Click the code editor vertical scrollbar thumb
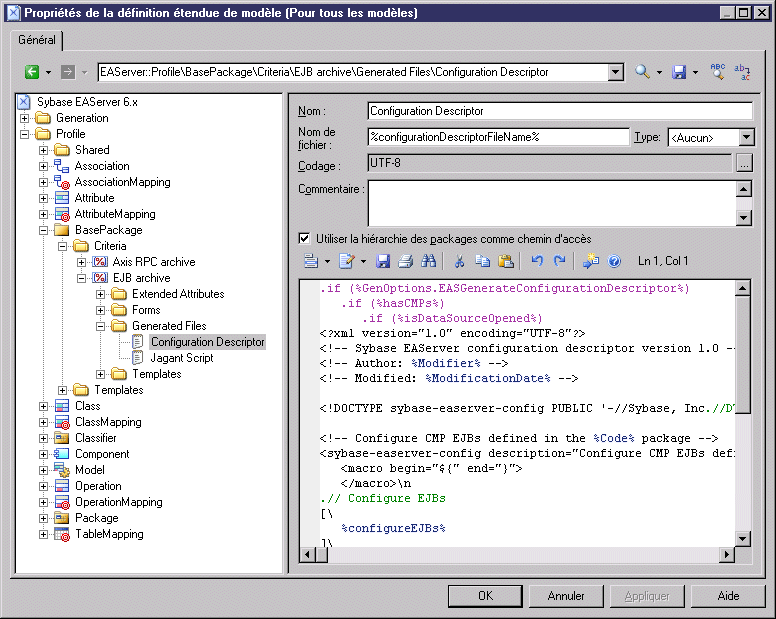Viewport: 776px width, 619px height. [743, 354]
